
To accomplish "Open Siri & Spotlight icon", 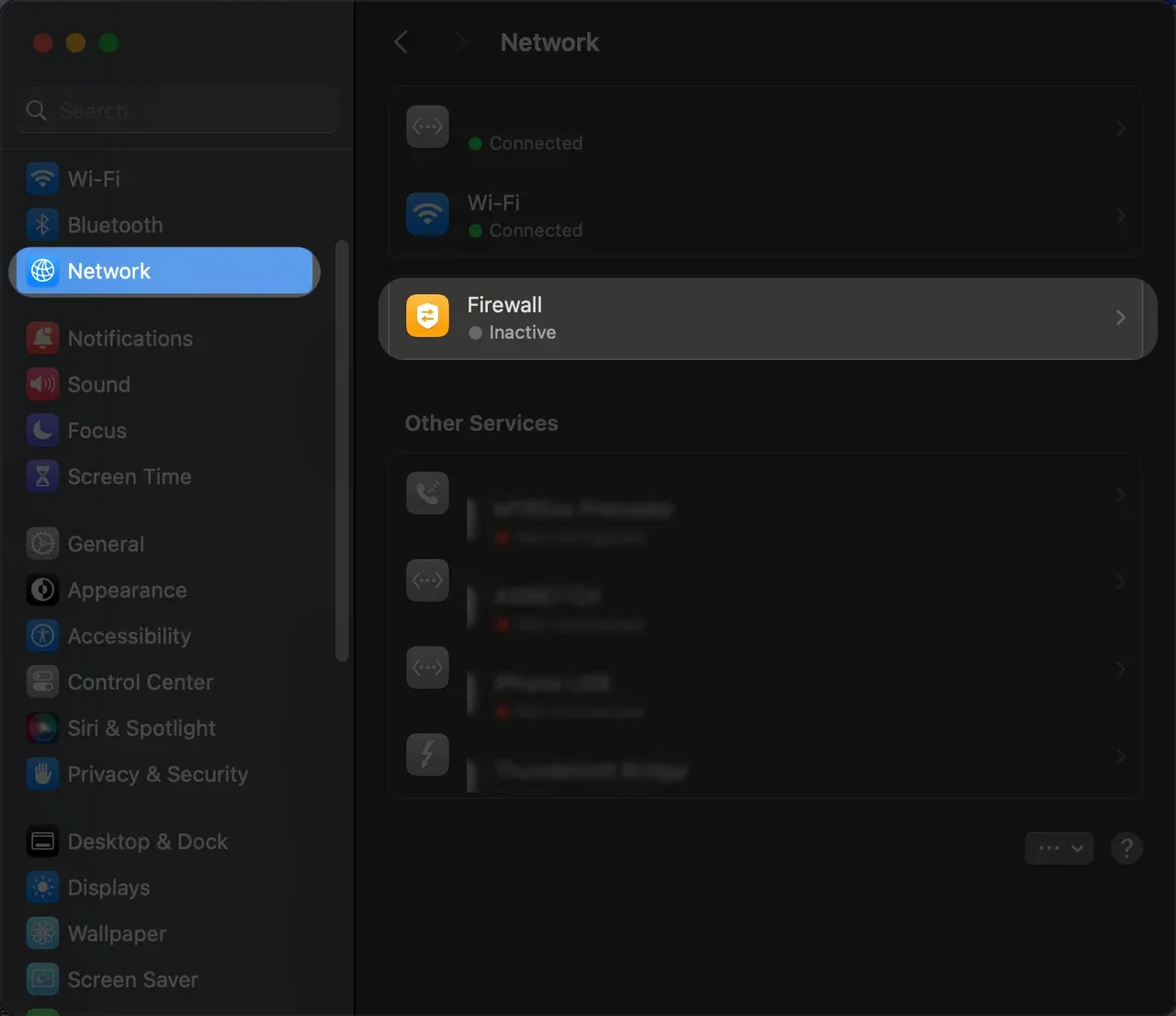I will [x=42, y=728].
